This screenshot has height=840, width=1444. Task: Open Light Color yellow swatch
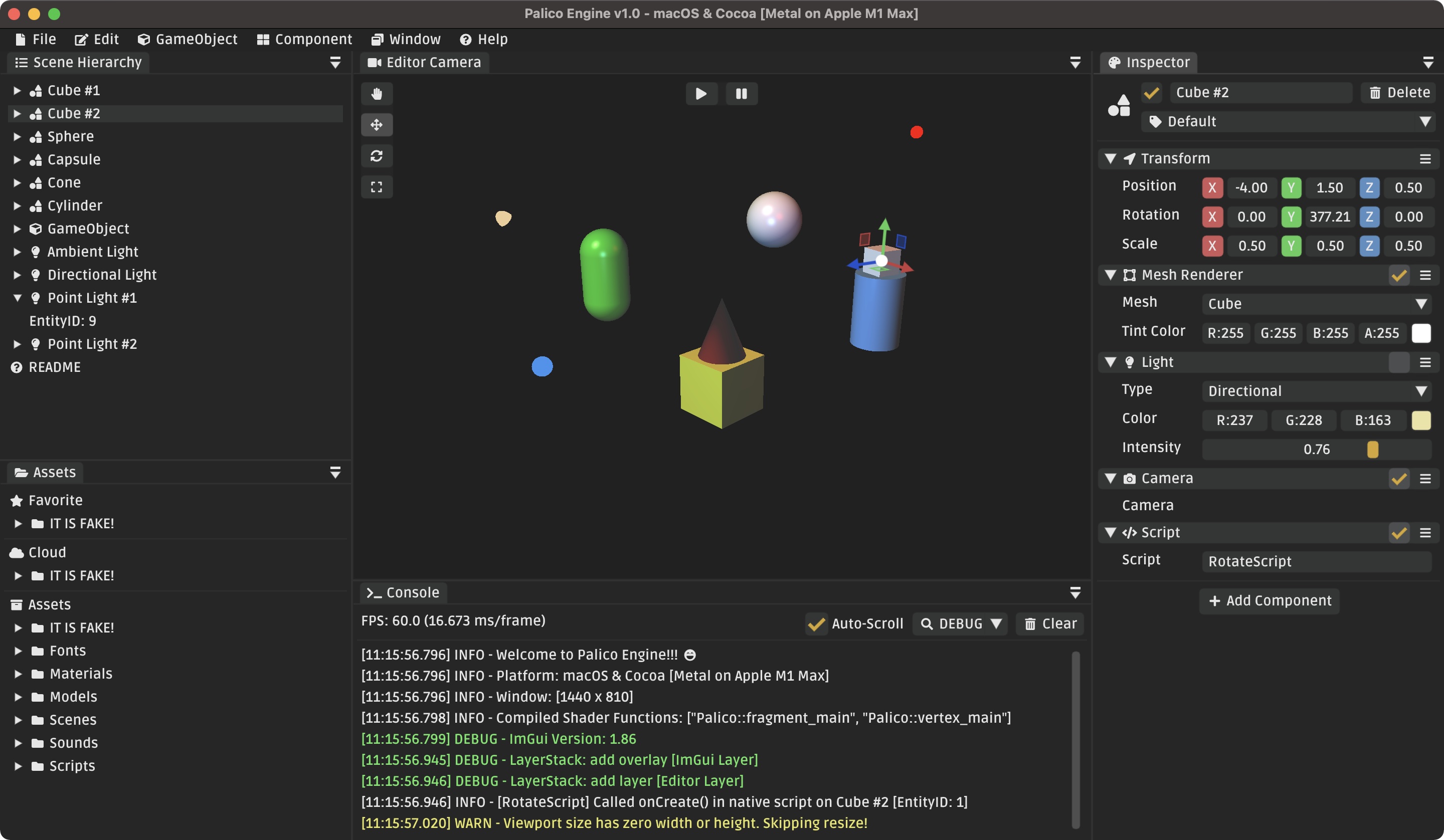[x=1421, y=420]
